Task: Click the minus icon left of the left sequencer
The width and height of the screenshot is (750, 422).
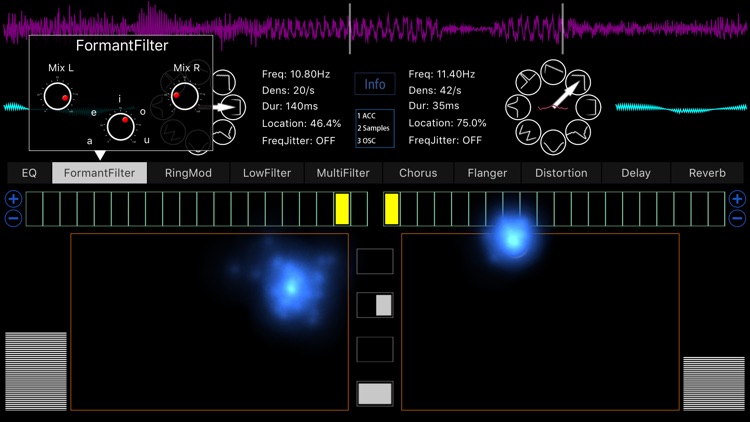Action: (13, 219)
